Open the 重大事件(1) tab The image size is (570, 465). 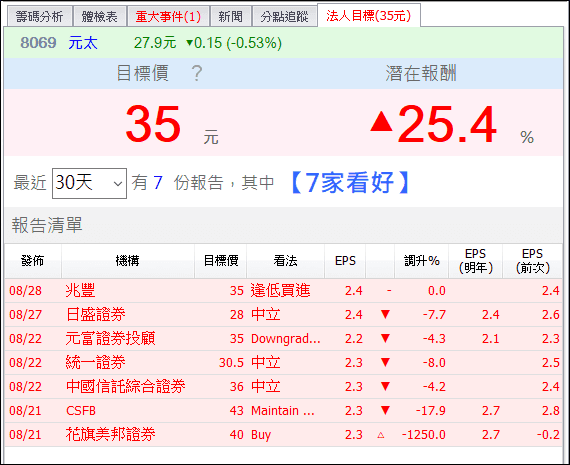click(x=168, y=17)
